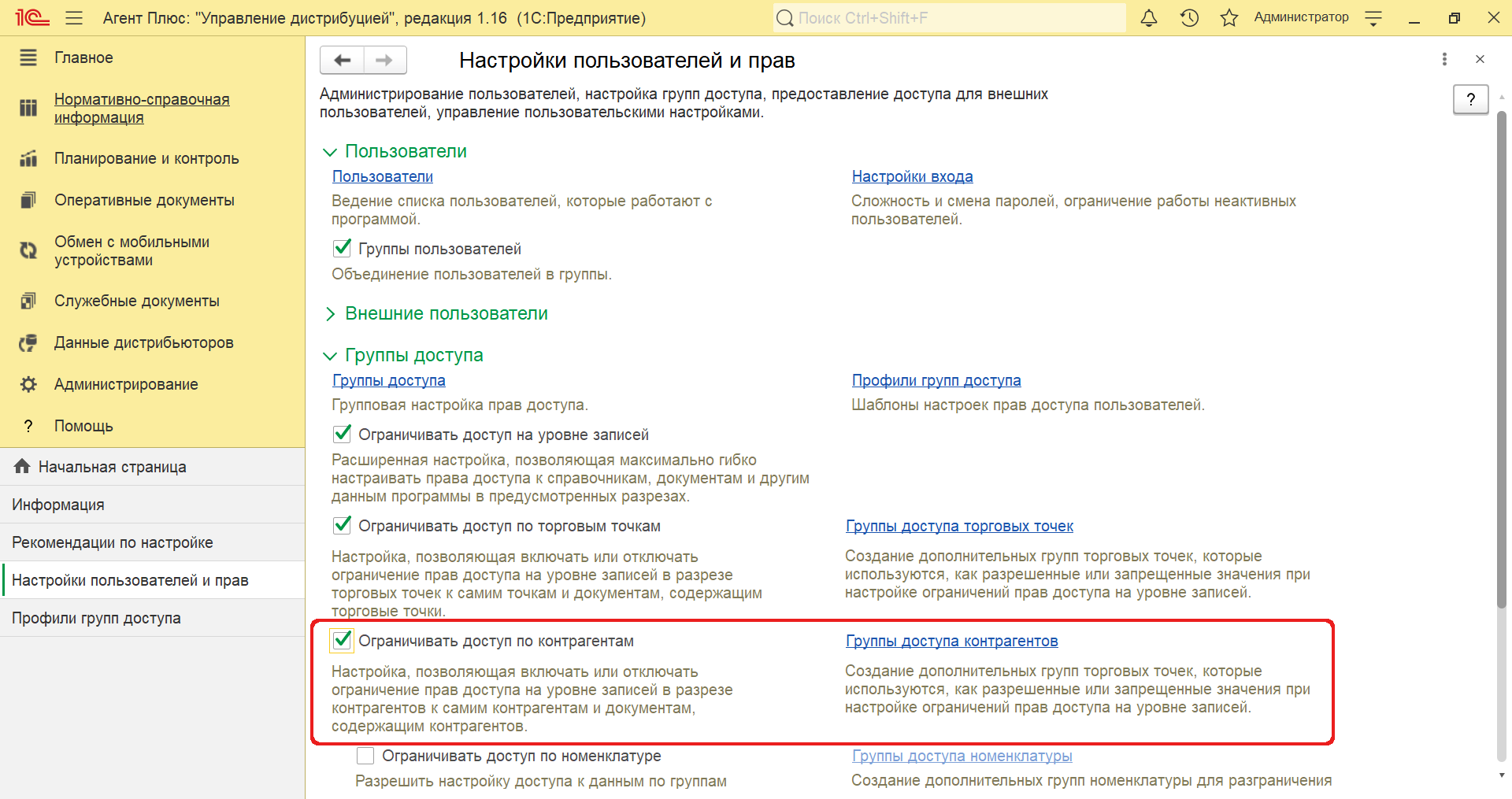
Task: Click the Оперативные документы icon
Action: pyautogui.click(x=28, y=200)
